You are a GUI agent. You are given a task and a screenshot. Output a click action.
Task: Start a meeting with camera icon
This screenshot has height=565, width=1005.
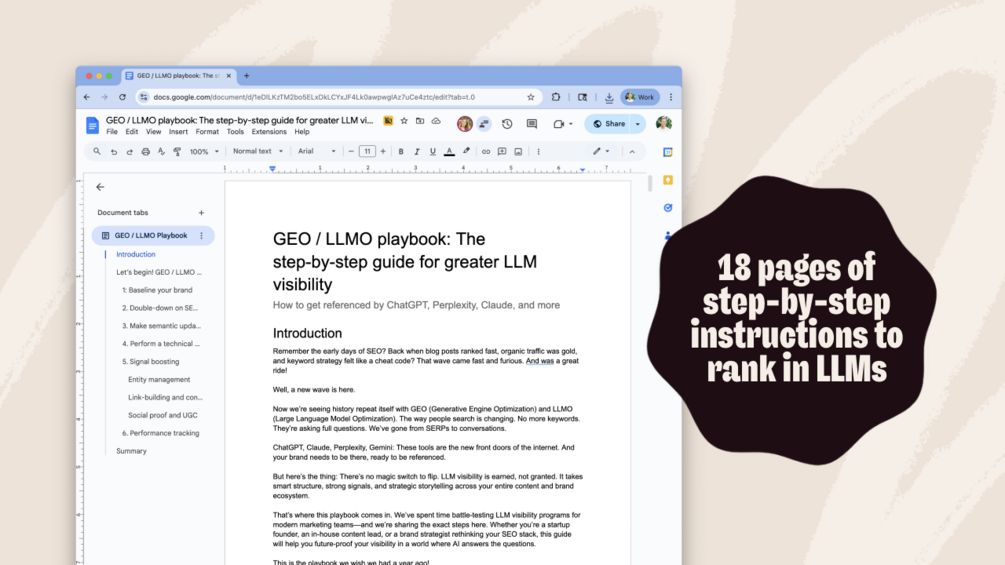(558, 124)
